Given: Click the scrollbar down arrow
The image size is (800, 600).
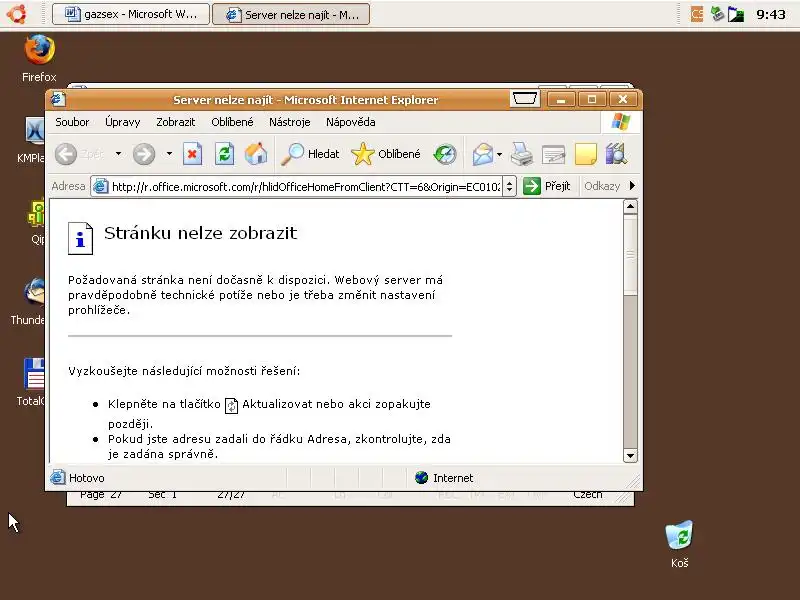Looking at the screenshot, I should click(x=630, y=456).
